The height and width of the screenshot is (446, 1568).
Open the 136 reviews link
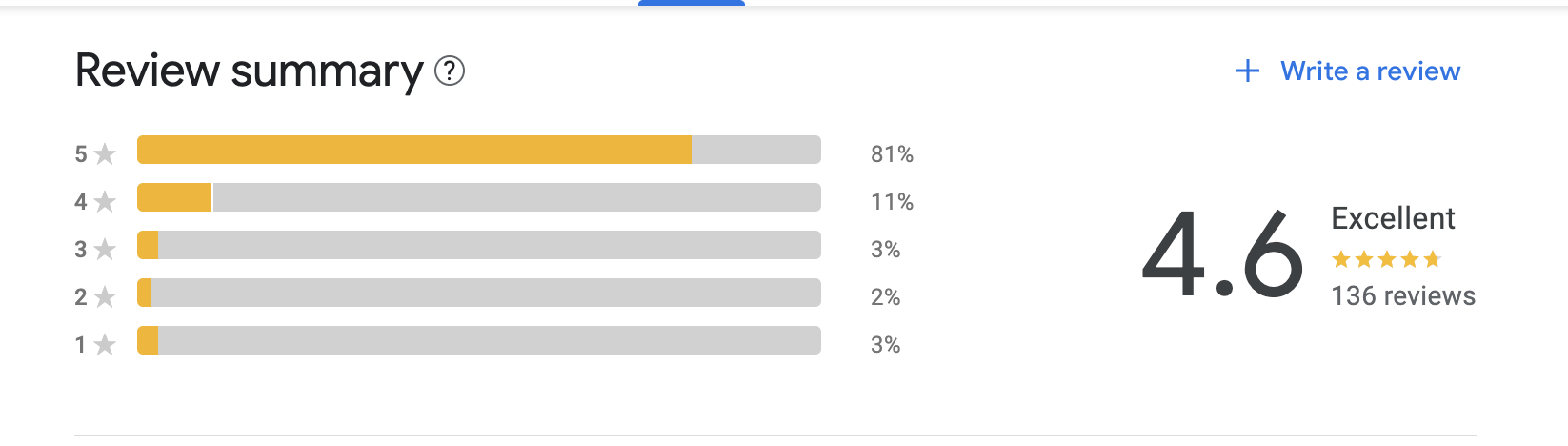tap(1403, 295)
